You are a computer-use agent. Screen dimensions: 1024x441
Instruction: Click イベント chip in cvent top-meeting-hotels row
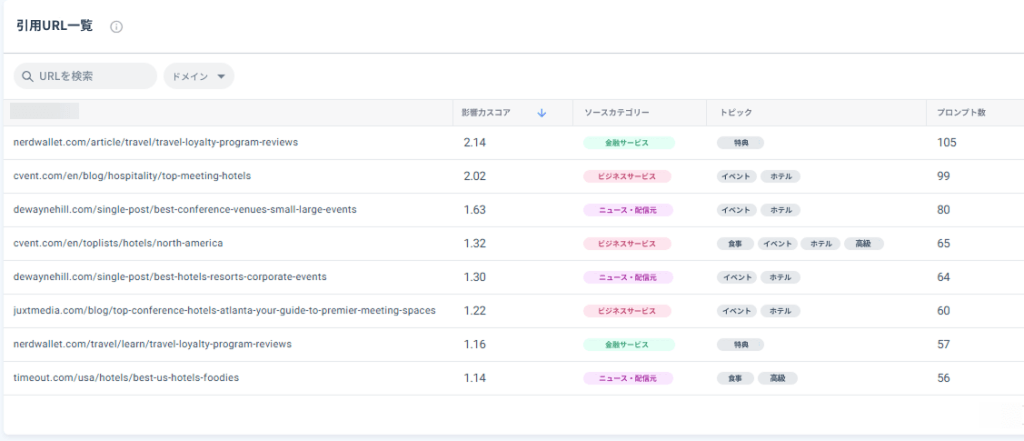pos(737,176)
